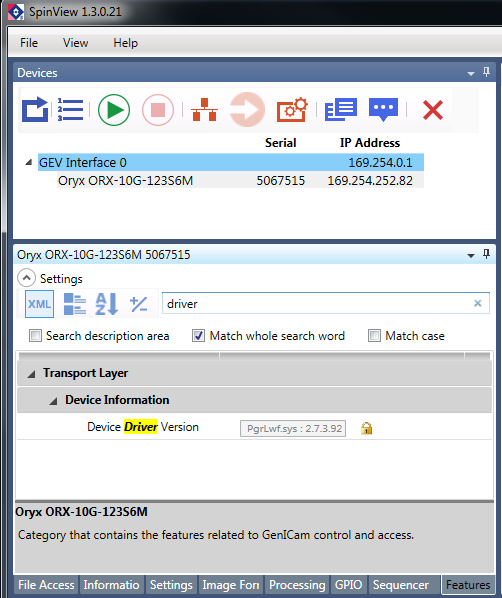Viewport: 502px width, 598px height.
Task: Open the orange gear configuration icon
Action: (x=292, y=110)
